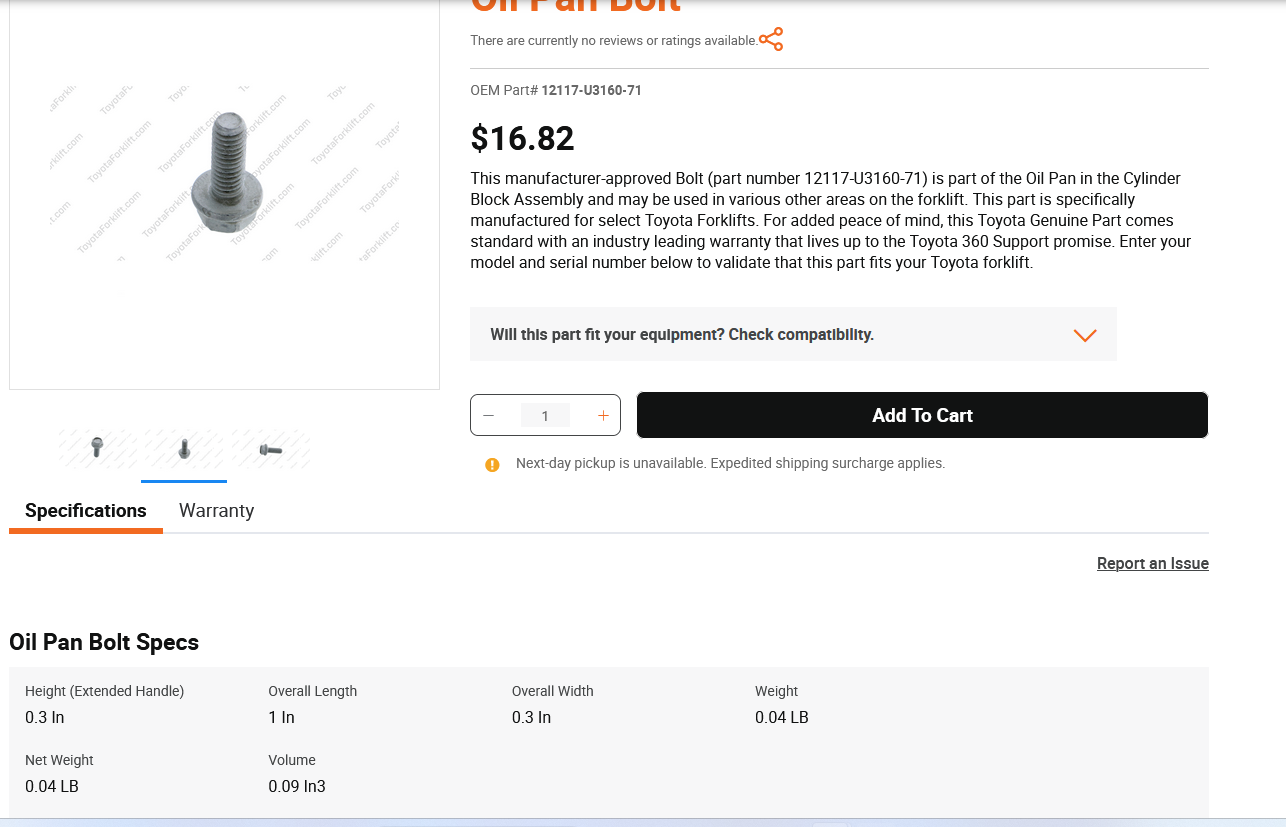The height and width of the screenshot is (827, 1286).
Task: Click the quantity input field
Action: [545, 416]
